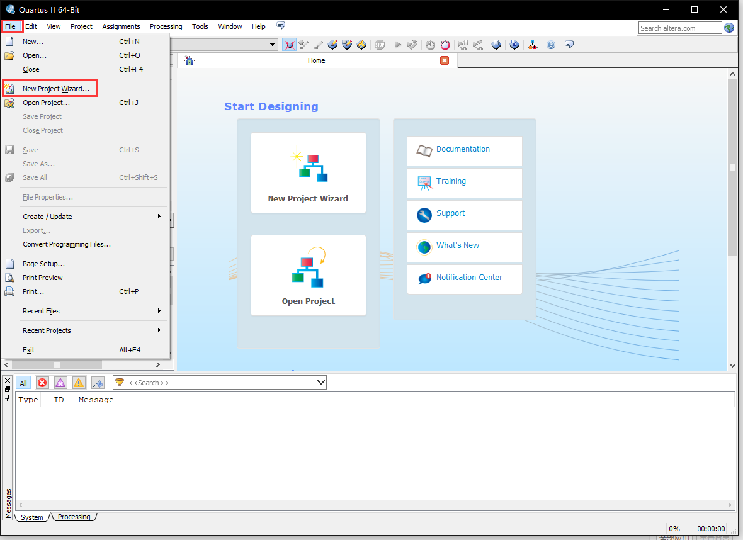Click the red-and-blue hierarchy tree toolbar icon

tap(533, 45)
